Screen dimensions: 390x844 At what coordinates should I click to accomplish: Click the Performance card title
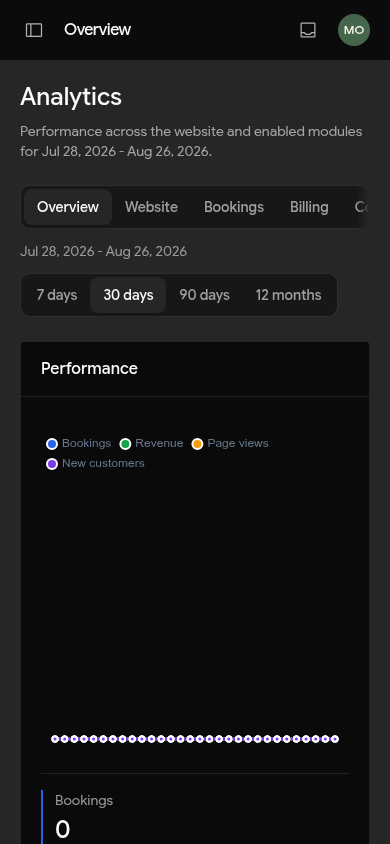coord(89,368)
